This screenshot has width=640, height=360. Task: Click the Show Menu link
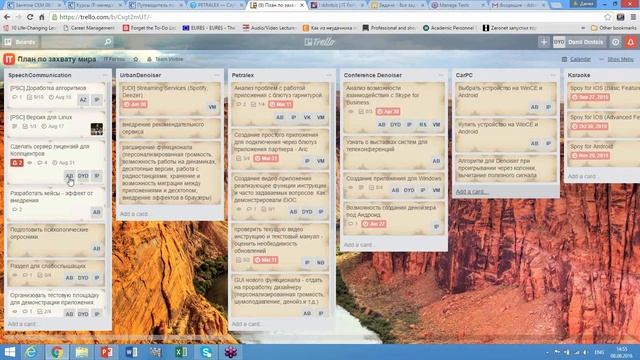click(616, 59)
